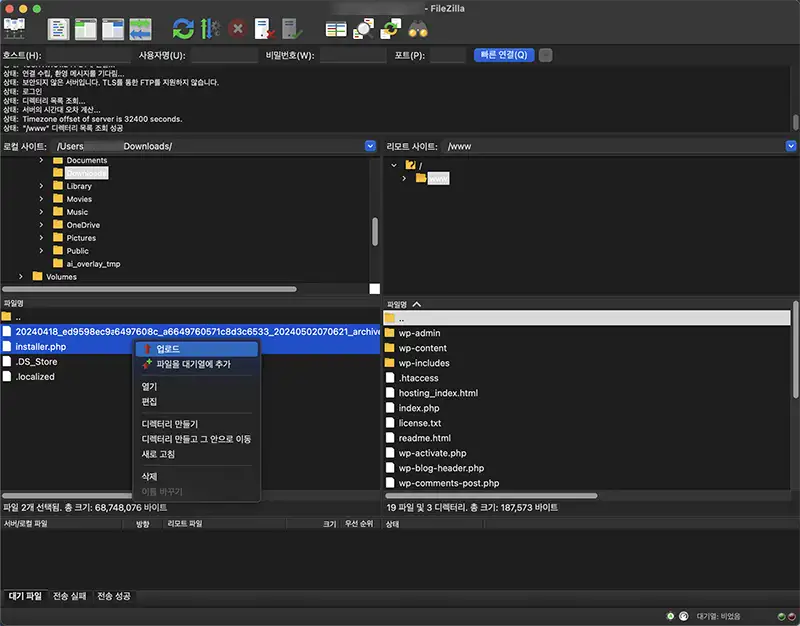Expand the OneDrive folder

41,225
